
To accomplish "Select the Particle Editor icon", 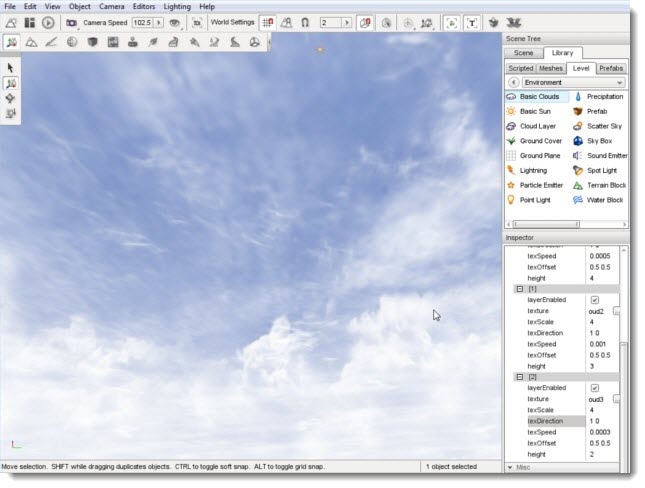I will (194, 42).
